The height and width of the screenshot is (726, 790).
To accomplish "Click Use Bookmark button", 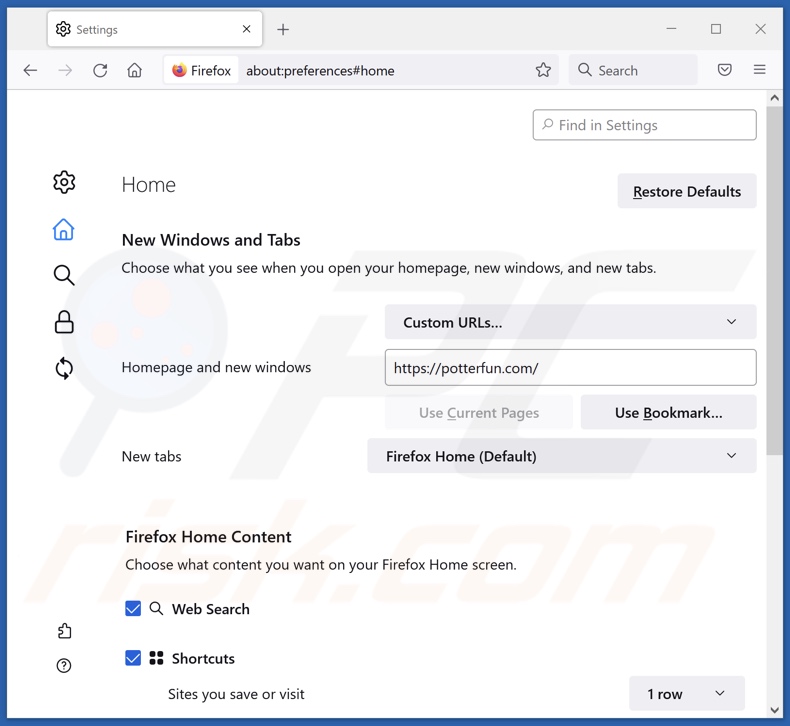I will pos(668,413).
